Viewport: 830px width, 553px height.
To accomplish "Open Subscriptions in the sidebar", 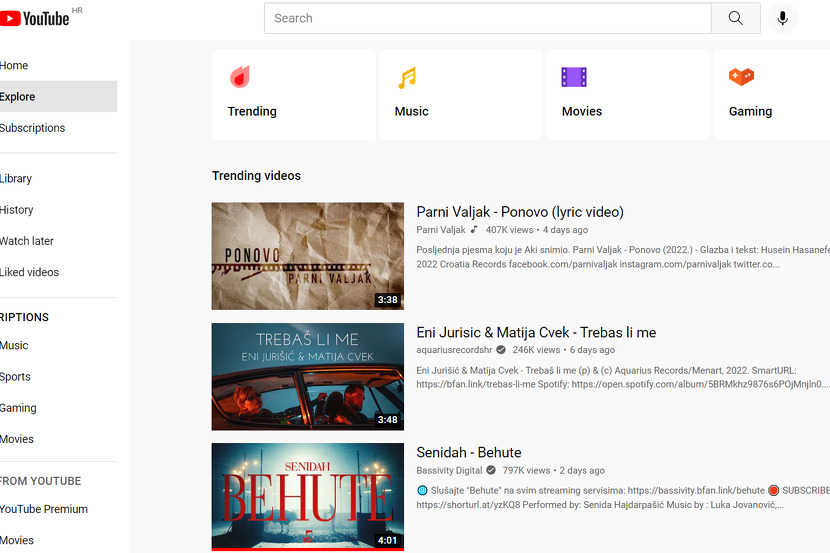I will (32, 128).
